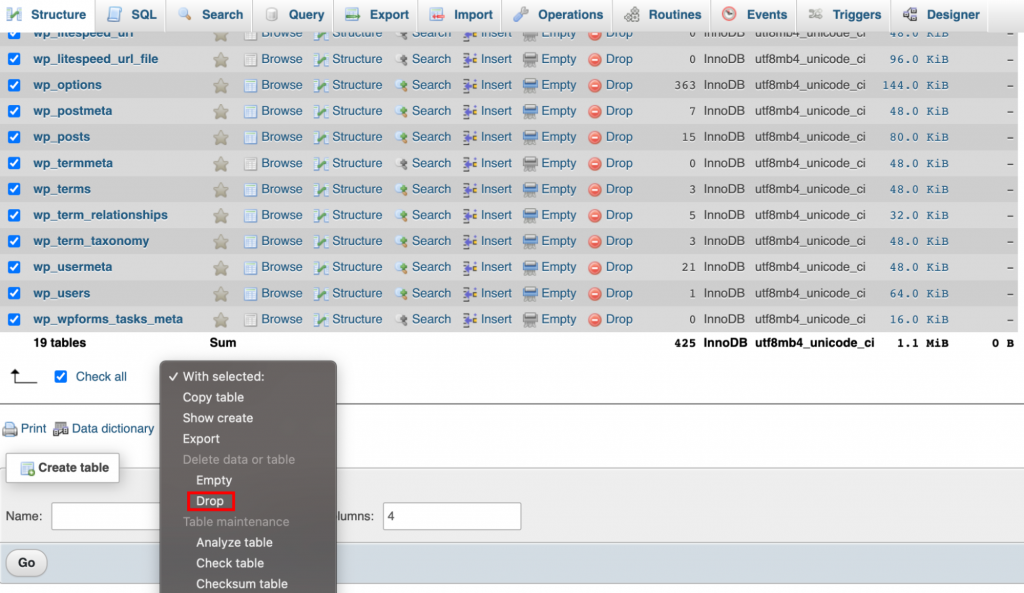Screen dimensions: 1024x593
Task: Click star icon for wp_terms row
Action: [x=221, y=189]
